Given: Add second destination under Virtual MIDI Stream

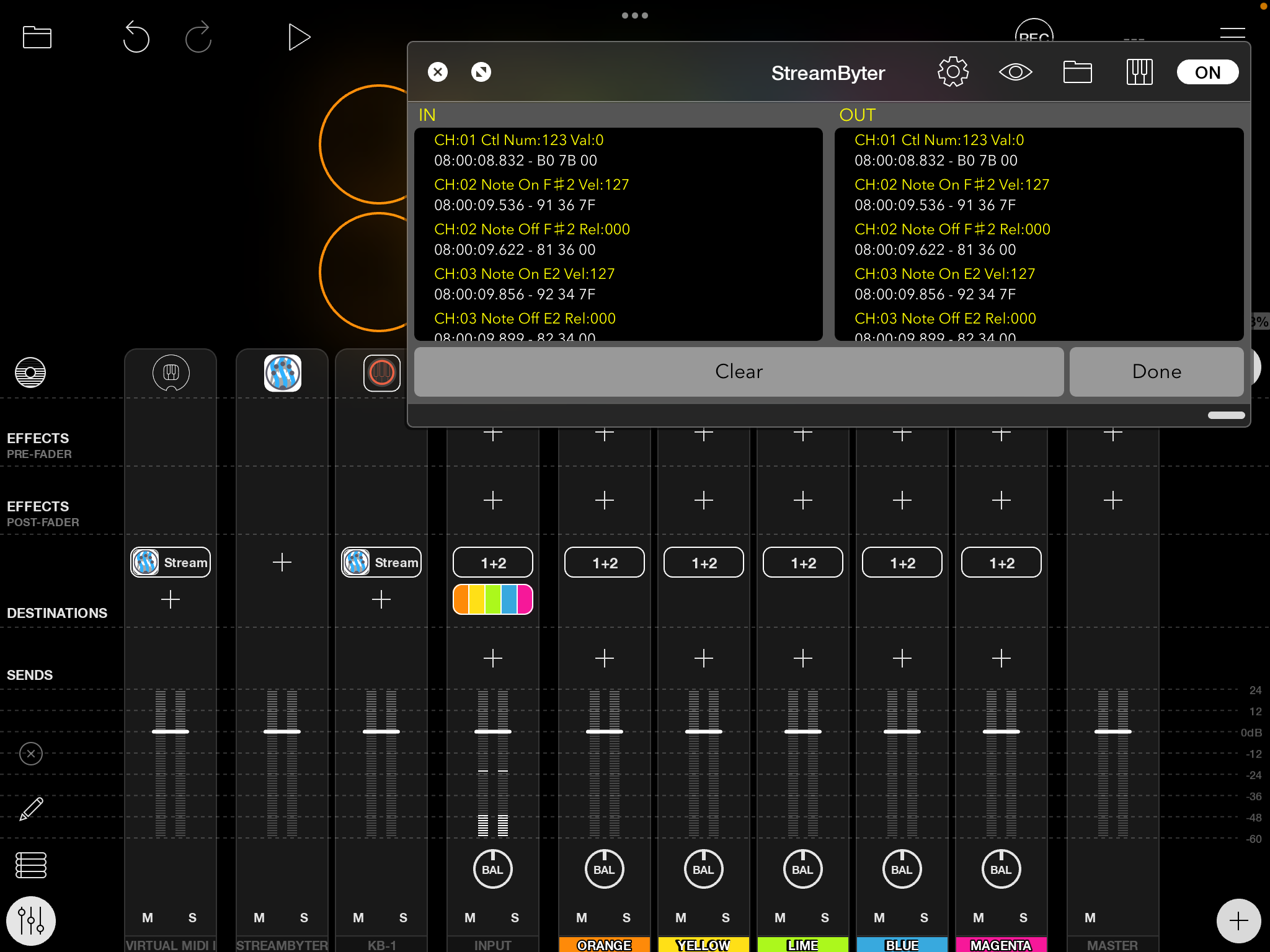Looking at the screenshot, I should click(x=171, y=599).
